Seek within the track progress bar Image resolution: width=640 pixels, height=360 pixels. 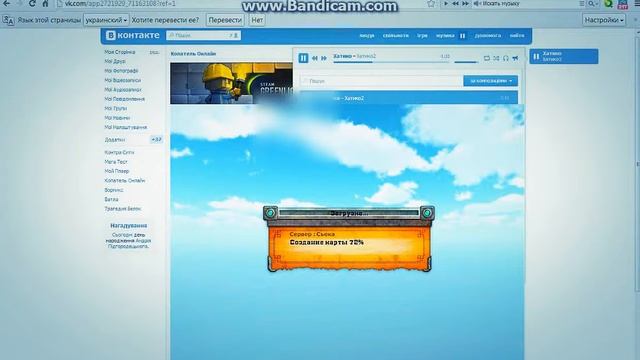click(391, 62)
